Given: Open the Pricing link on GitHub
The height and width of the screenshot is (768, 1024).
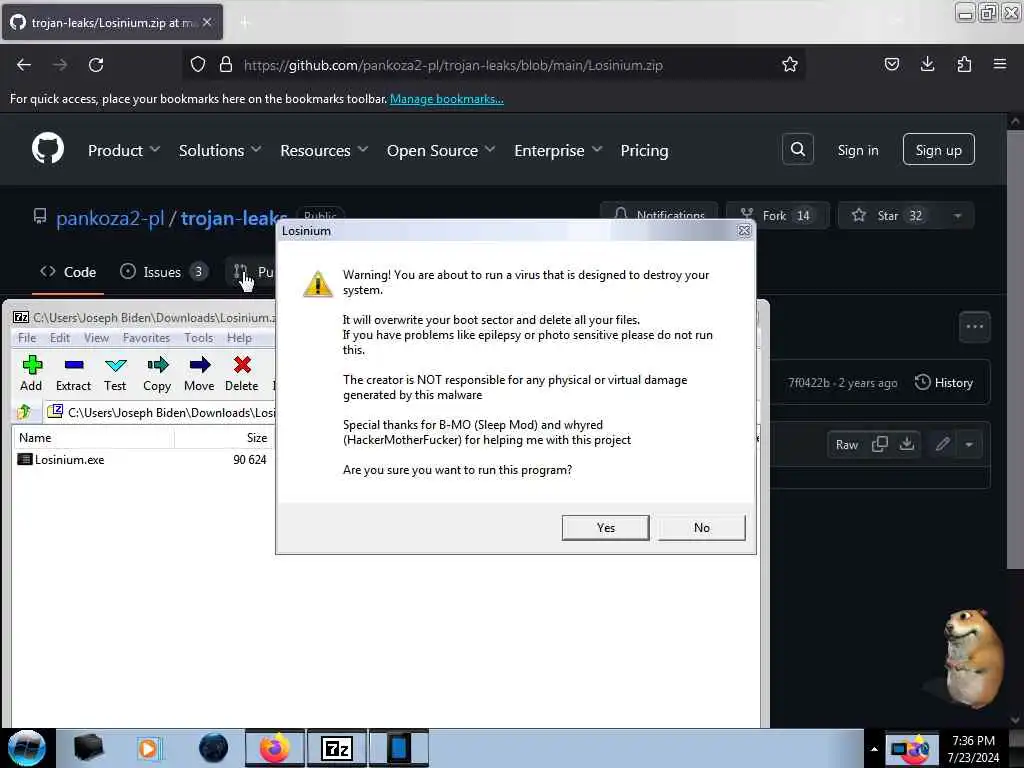Looking at the screenshot, I should (x=644, y=150).
